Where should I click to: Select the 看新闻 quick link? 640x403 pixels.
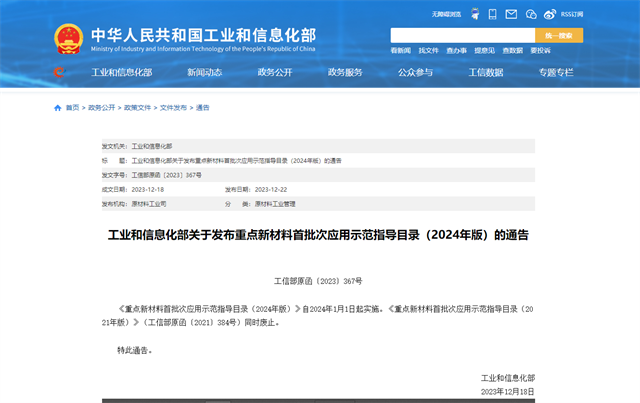(x=400, y=51)
